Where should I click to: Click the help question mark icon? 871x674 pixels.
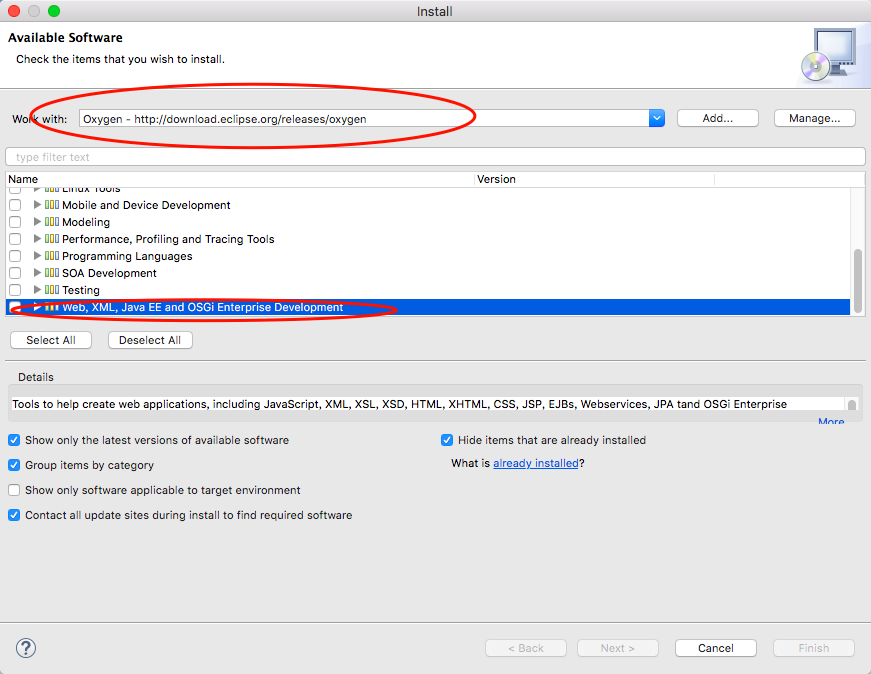[x=26, y=648]
